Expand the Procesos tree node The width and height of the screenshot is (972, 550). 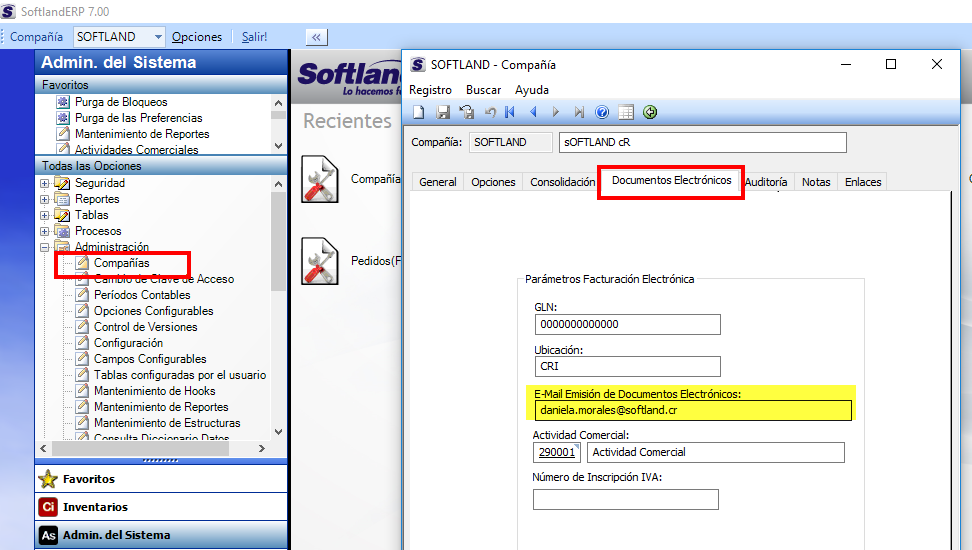tap(45, 232)
